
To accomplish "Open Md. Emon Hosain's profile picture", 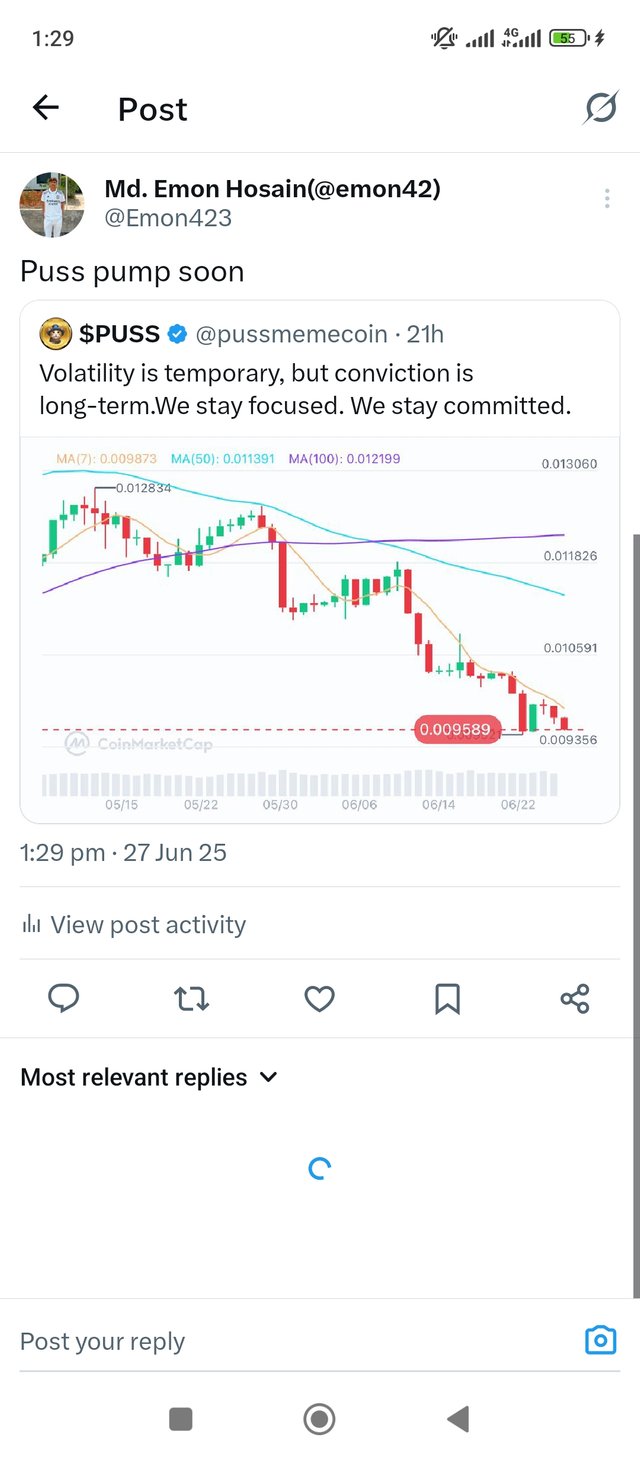I will [x=52, y=204].
